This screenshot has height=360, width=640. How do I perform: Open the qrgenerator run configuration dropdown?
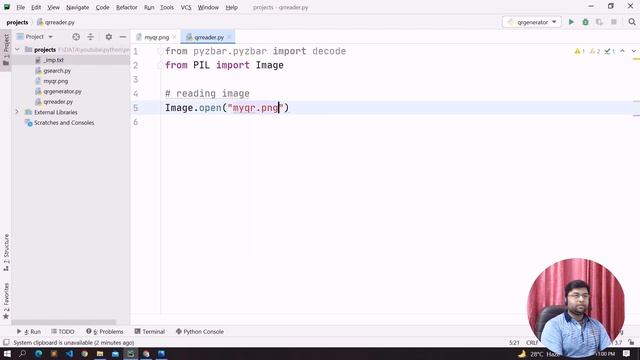(532, 22)
